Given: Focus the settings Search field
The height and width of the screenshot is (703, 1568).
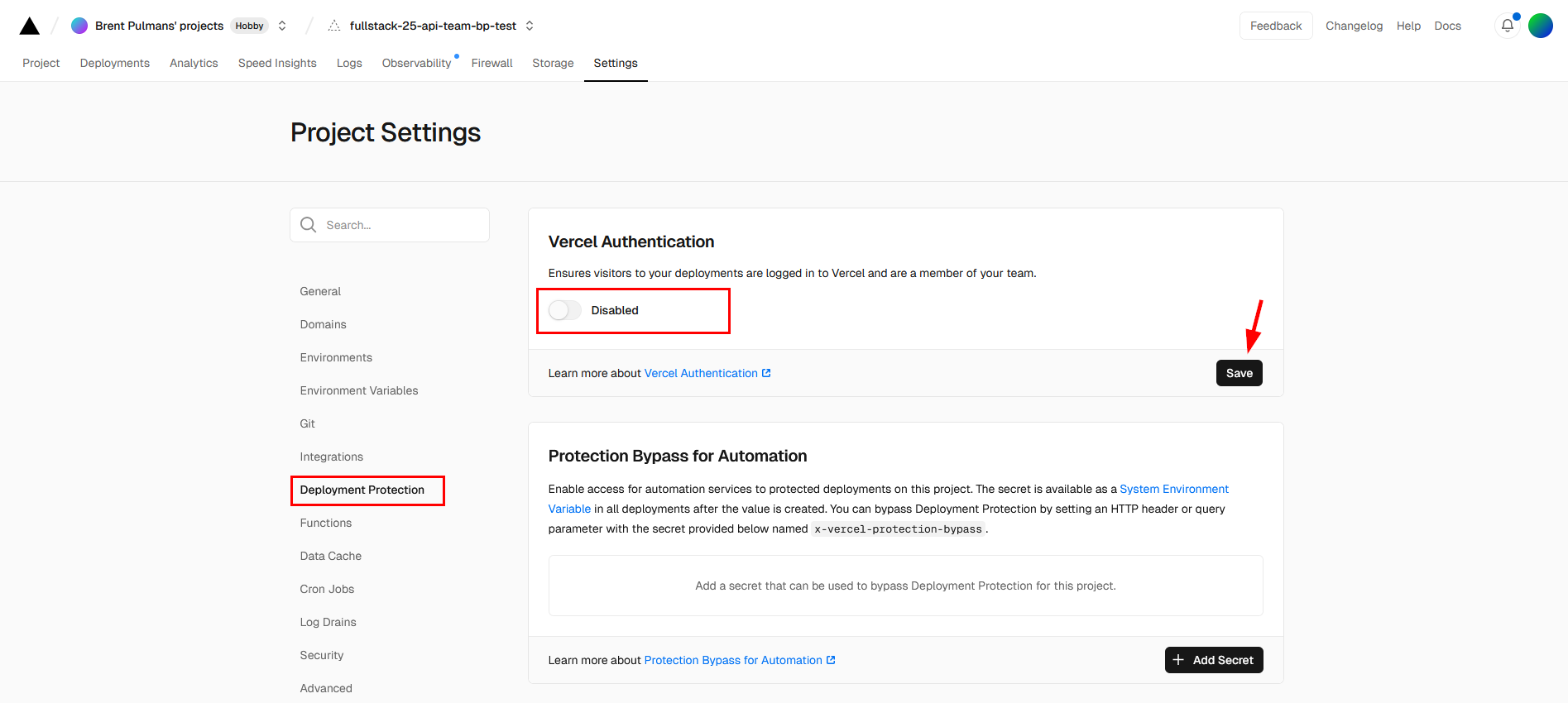Looking at the screenshot, I should (x=390, y=225).
